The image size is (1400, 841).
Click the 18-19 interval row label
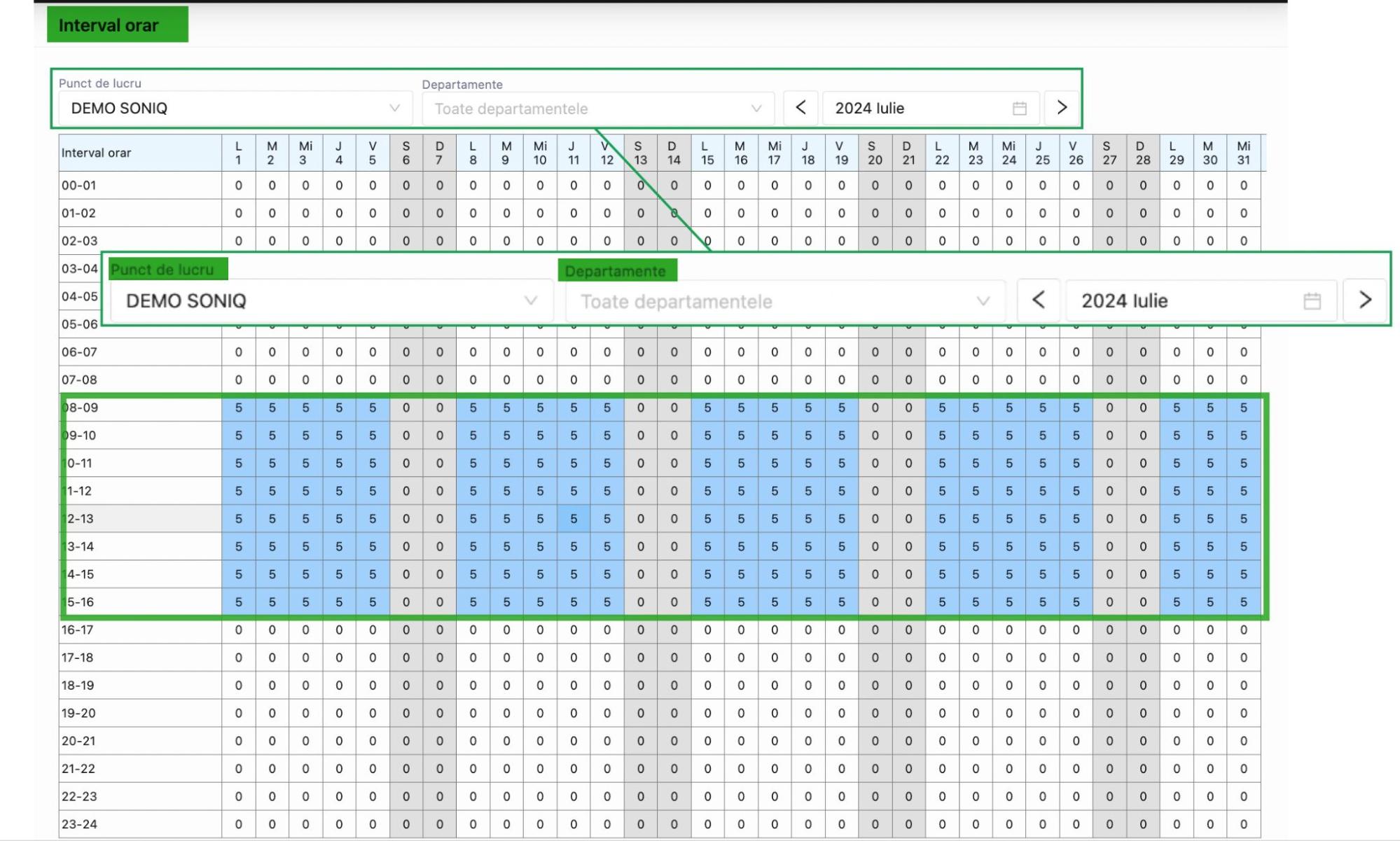tap(140, 686)
